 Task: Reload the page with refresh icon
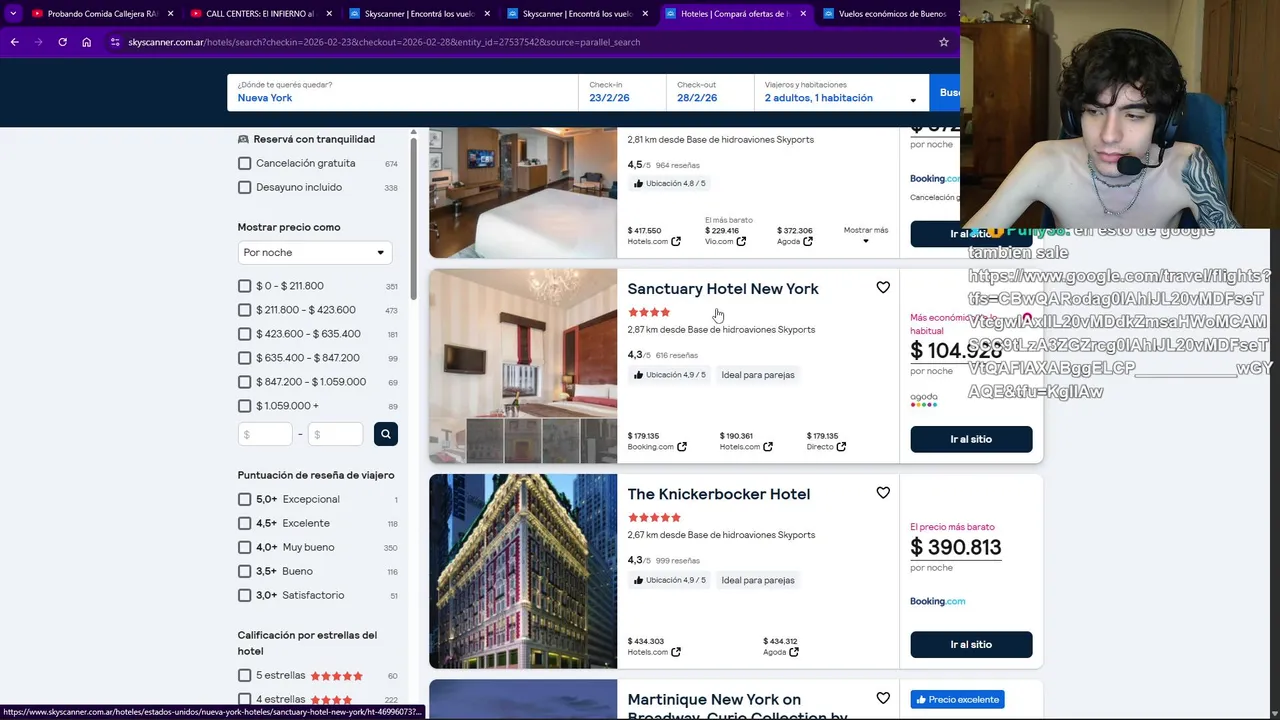62,42
